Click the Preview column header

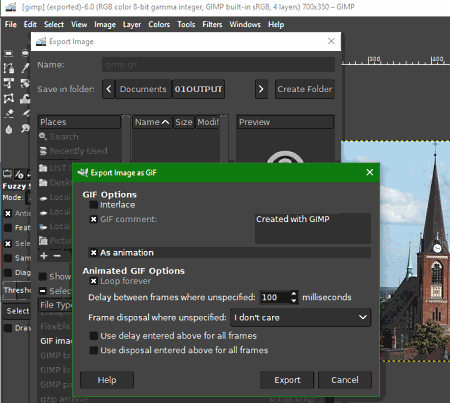click(x=285, y=122)
